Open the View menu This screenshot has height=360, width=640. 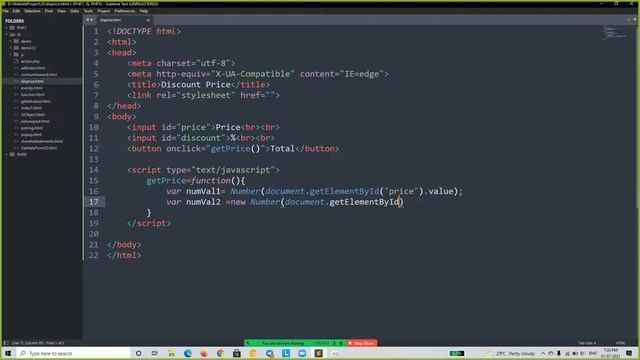pyautogui.click(x=61, y=11)
